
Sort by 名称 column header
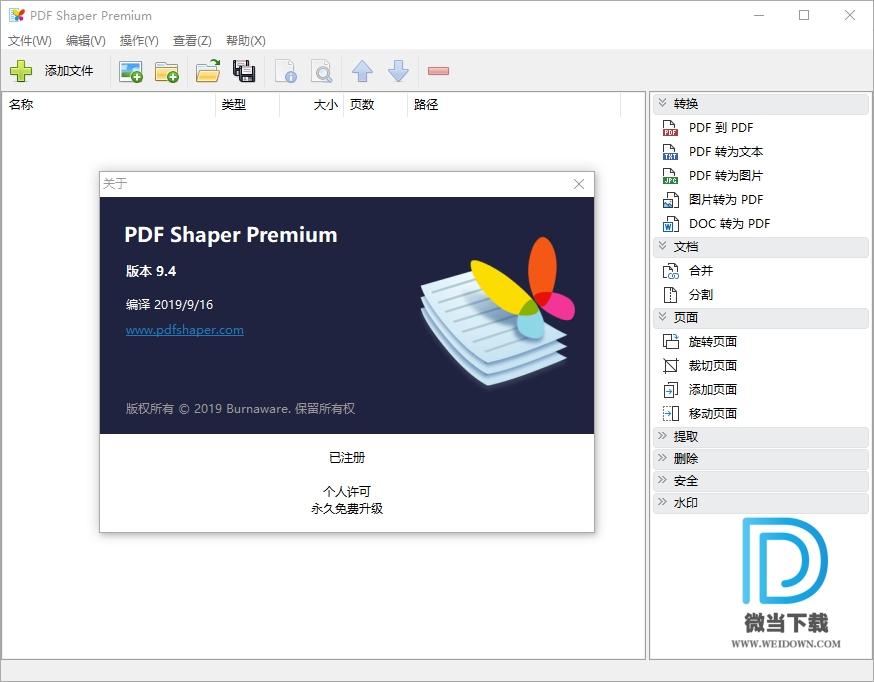109,105
